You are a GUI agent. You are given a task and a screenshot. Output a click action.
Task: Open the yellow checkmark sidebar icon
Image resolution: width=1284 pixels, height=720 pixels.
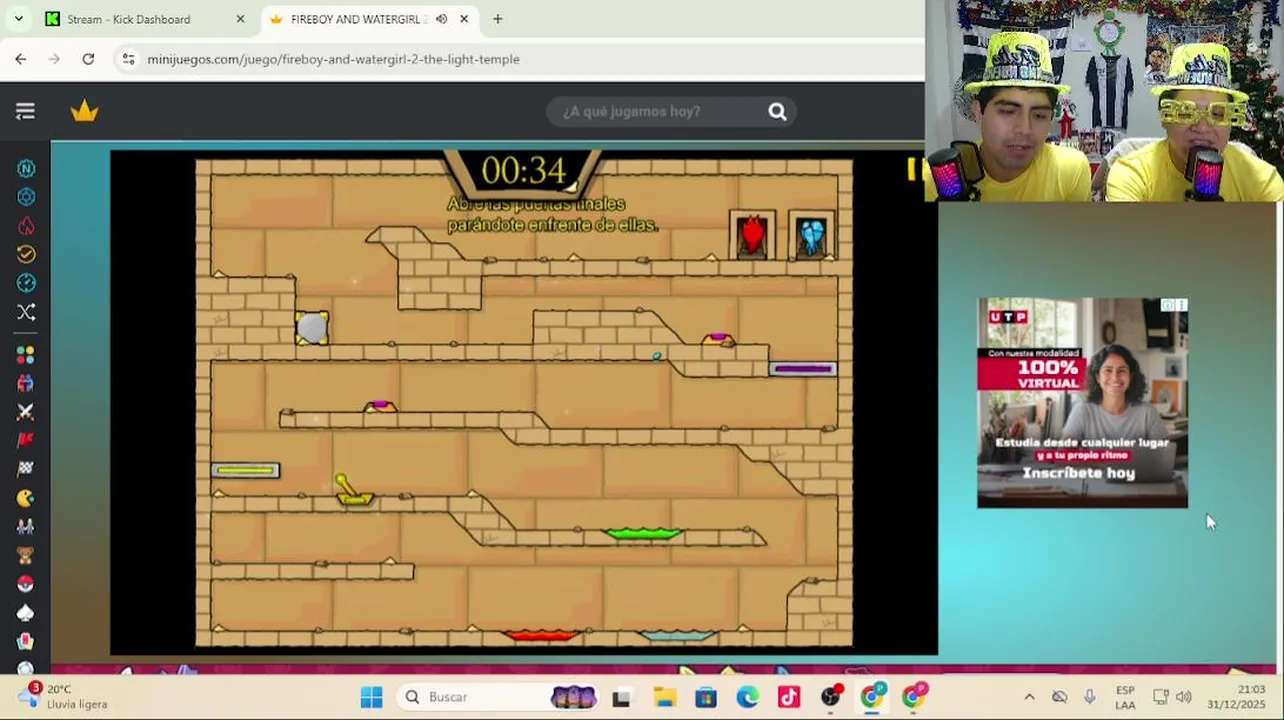coord(26,254)
